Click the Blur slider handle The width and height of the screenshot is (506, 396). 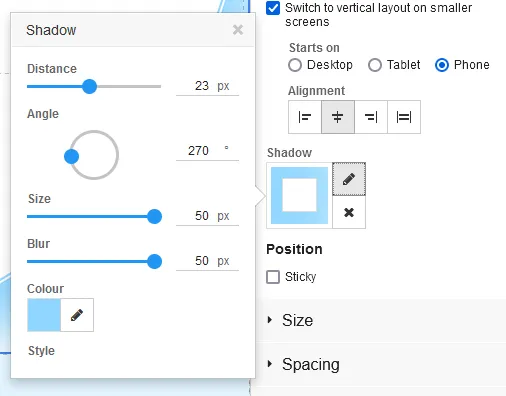point(154,261)
